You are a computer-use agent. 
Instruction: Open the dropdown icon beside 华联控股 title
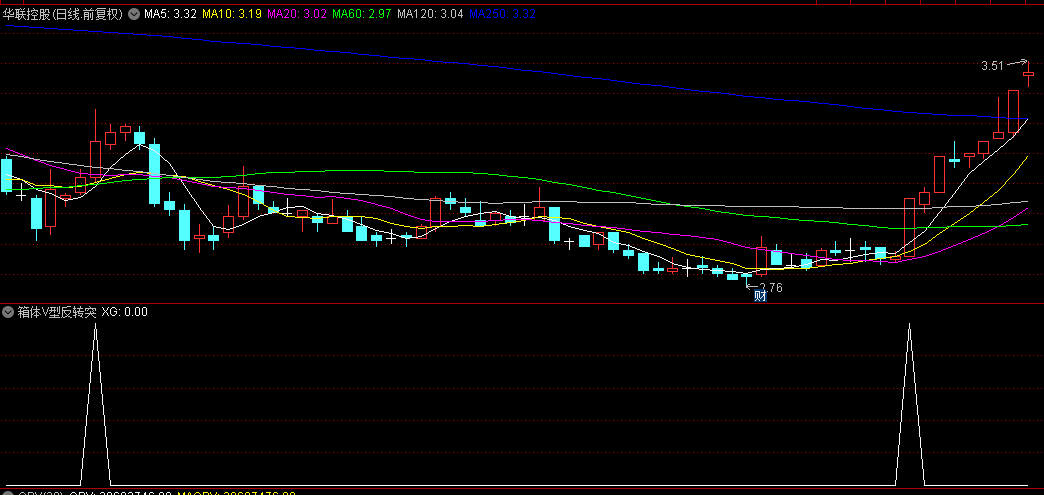coord(134,14)
